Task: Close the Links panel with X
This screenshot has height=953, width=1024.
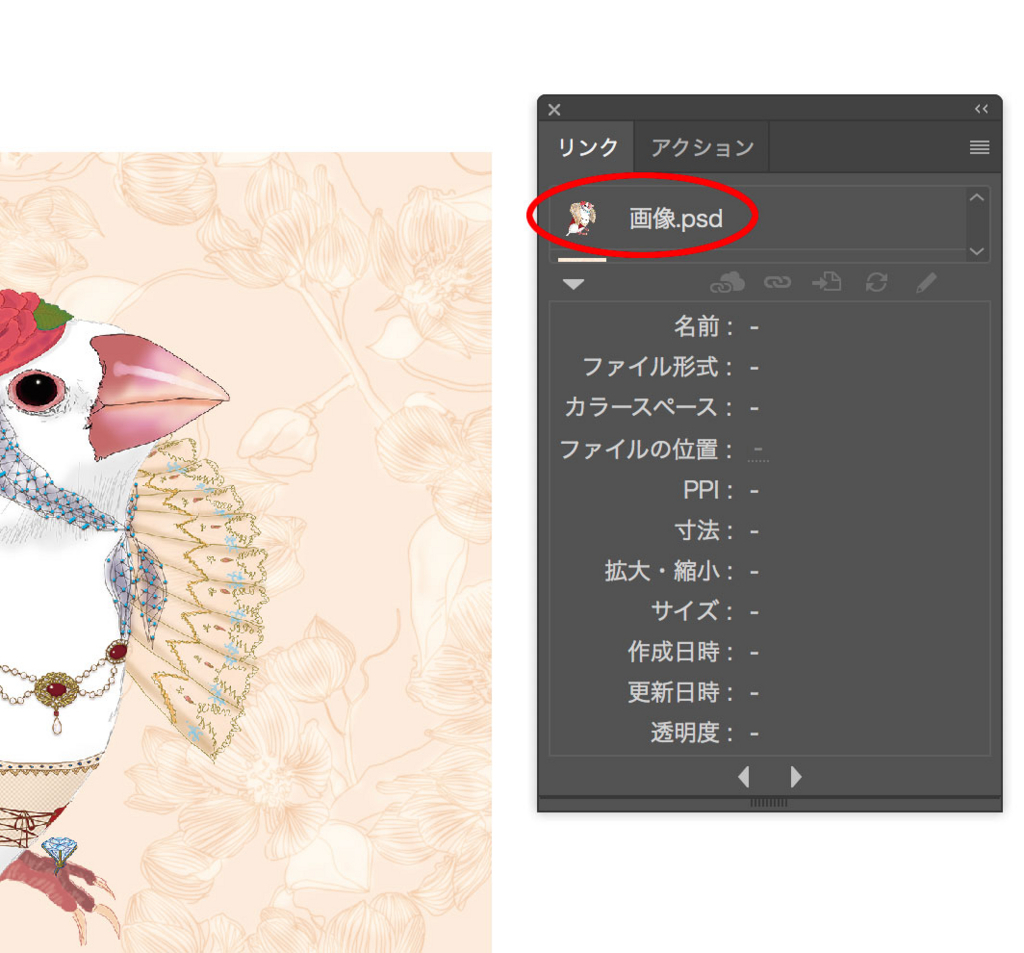Action: pos(554,110)
